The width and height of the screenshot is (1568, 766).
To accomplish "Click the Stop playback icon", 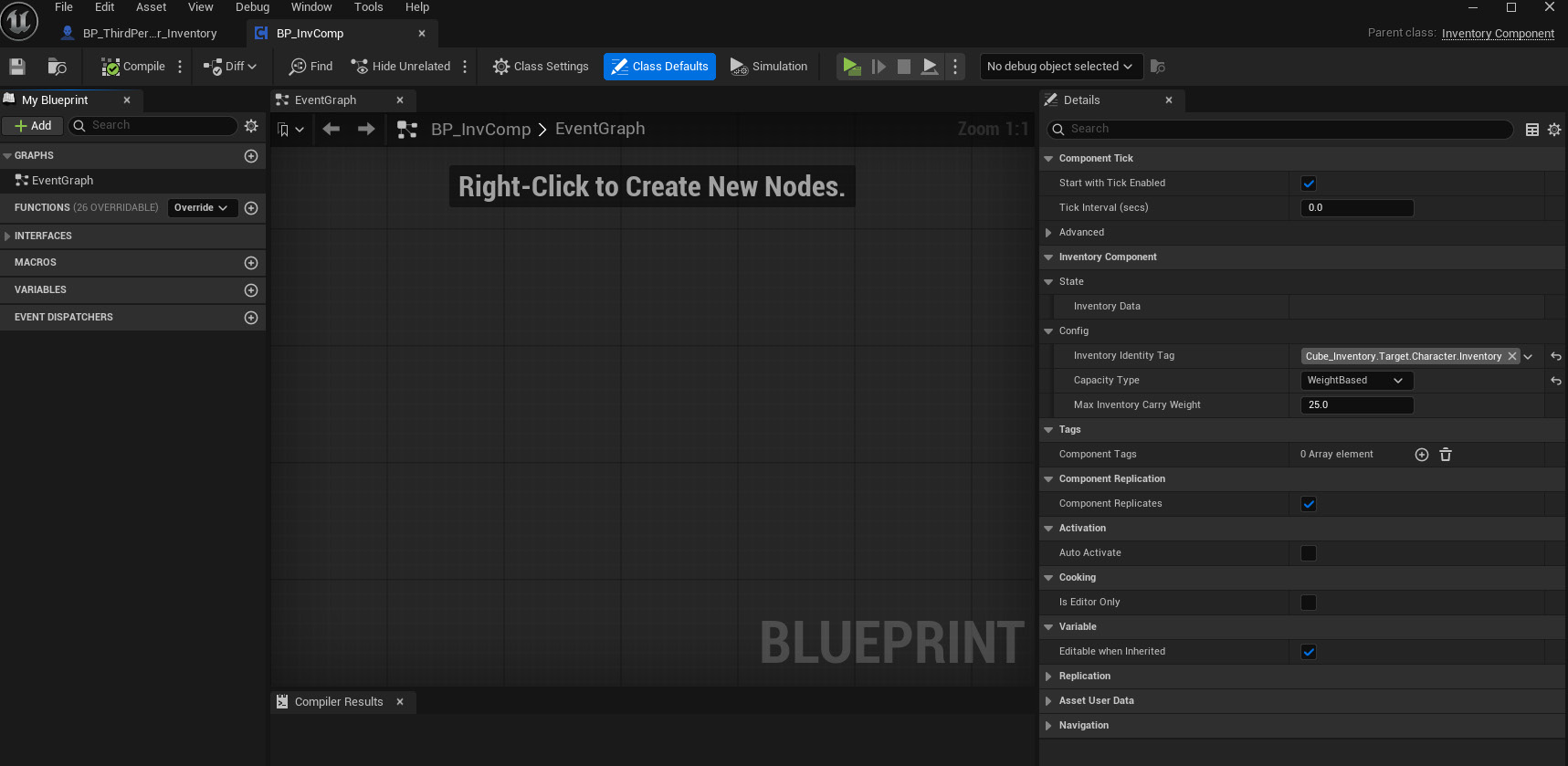I will click(904, 67).
